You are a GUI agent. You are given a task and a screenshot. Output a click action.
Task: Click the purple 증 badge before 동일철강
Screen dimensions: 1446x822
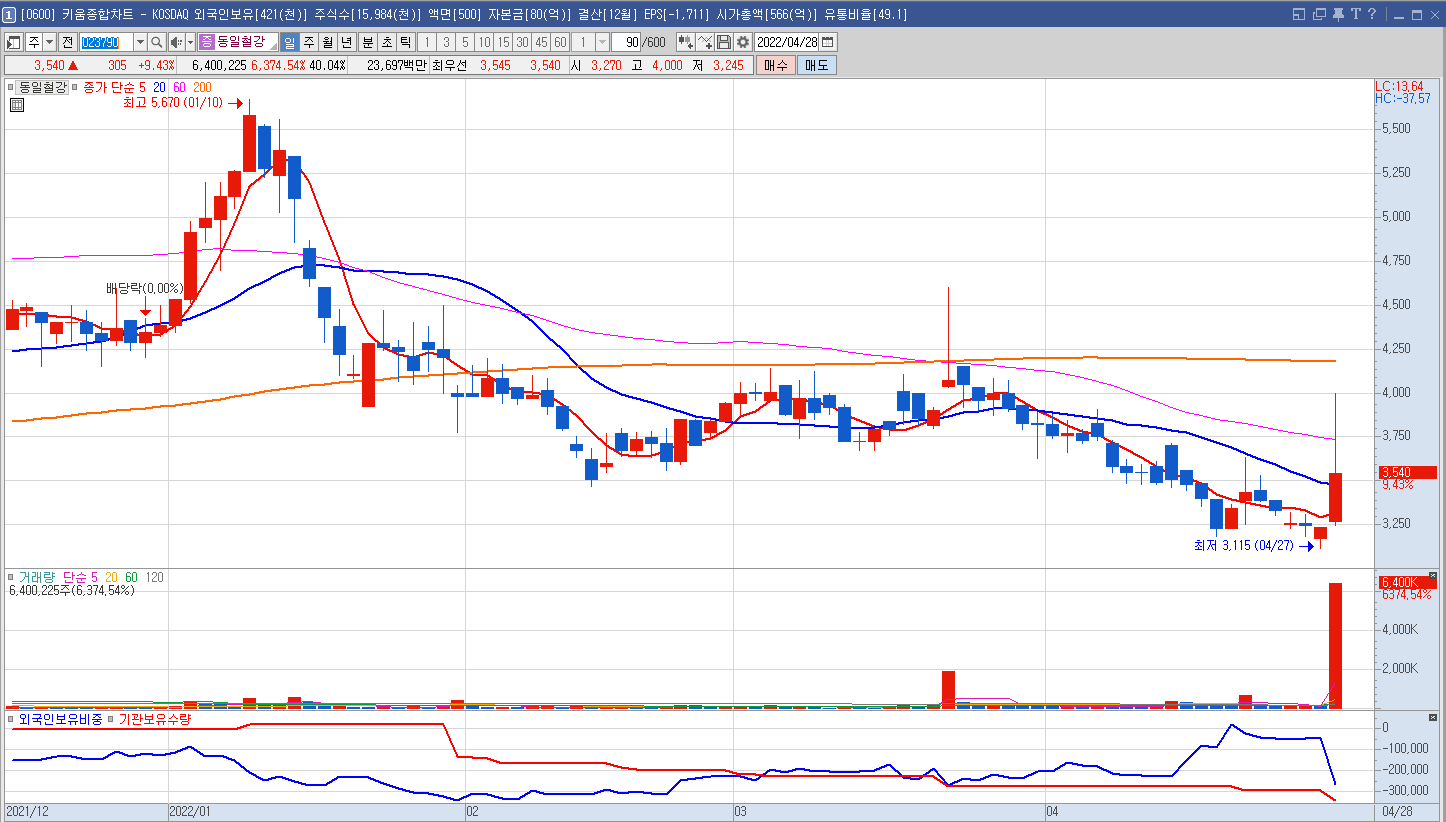[x=206, y=42]
